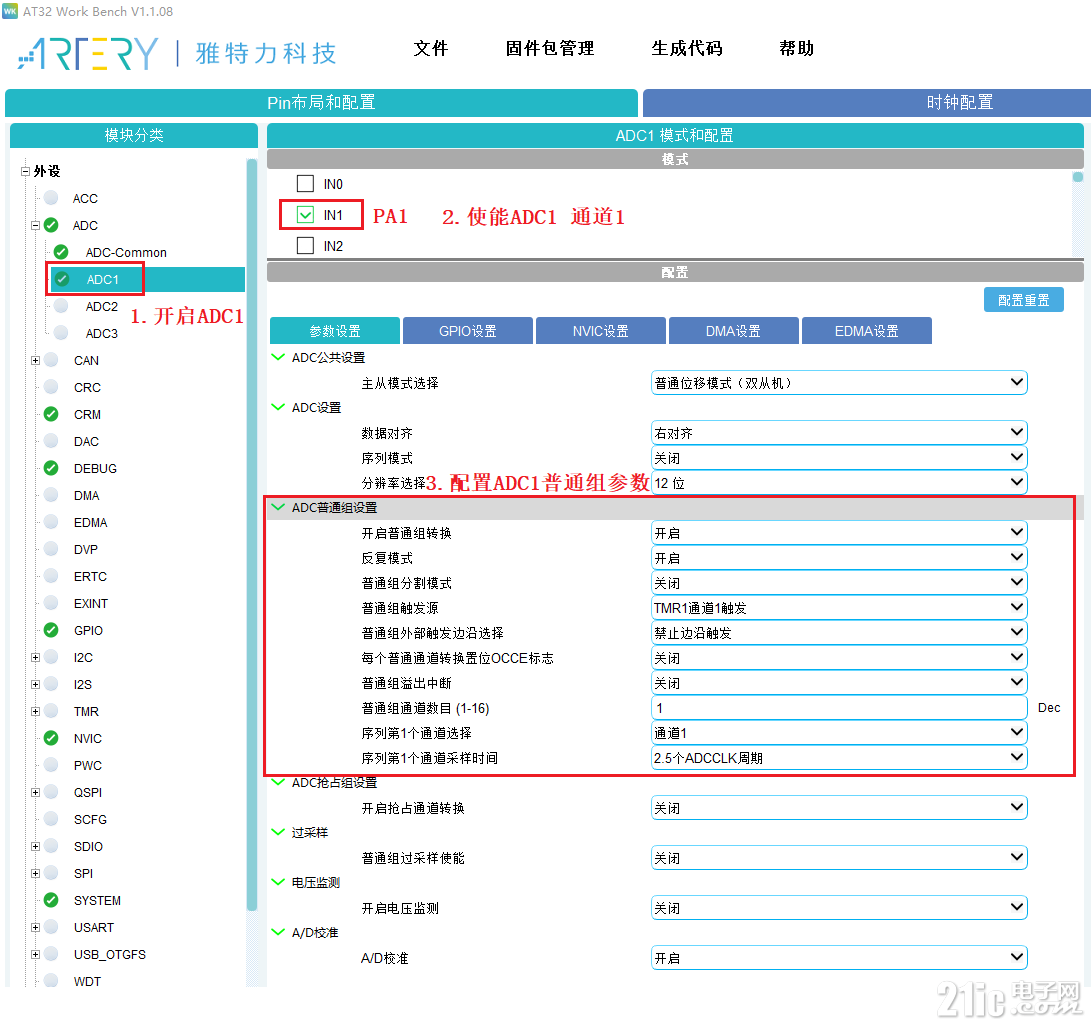Expand the TMR tree node
1091x1024 pixels.
click(x=35, y=712)
